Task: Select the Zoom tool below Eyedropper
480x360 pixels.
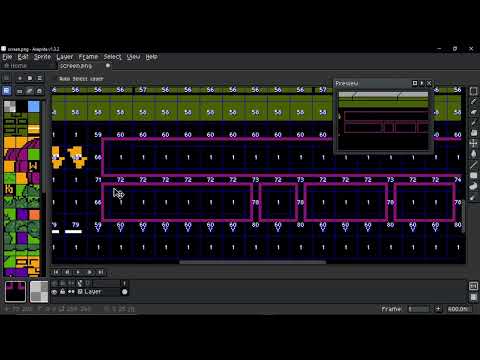Action: pos(473,133)
